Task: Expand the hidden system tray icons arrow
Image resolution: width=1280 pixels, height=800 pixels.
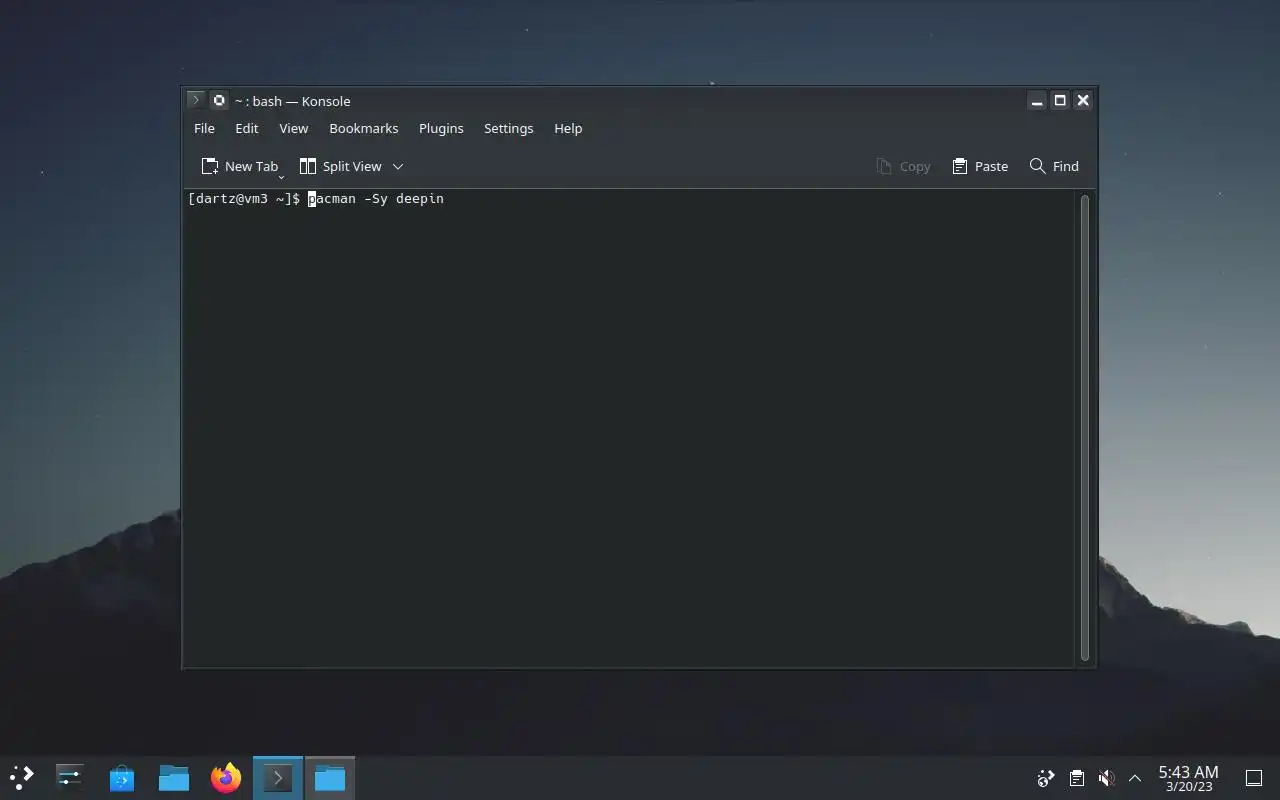Action: point(1135,778)
